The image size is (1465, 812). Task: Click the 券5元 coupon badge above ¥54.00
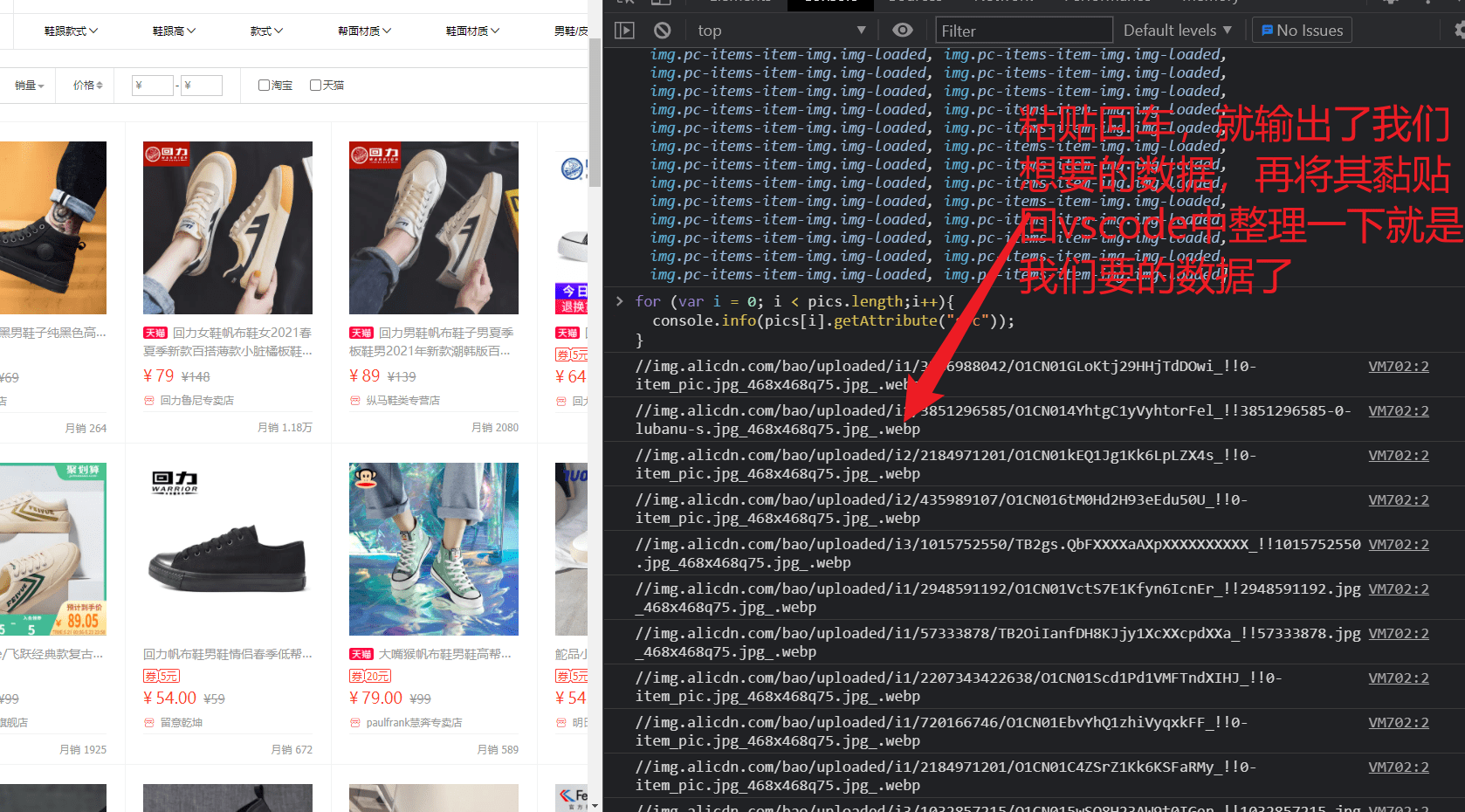pos(162,676)
